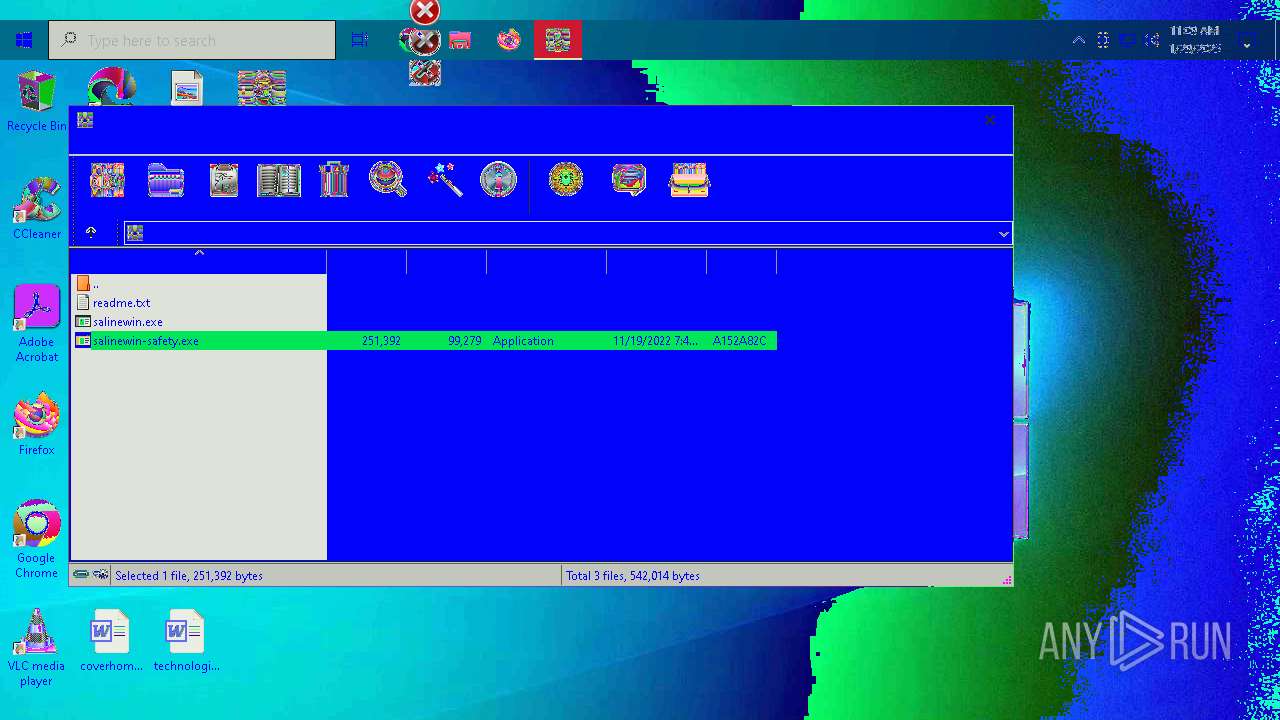
Task: Click 'Selected 1 file, 251,392 bytes' status text
Action: tap(189, 576)
